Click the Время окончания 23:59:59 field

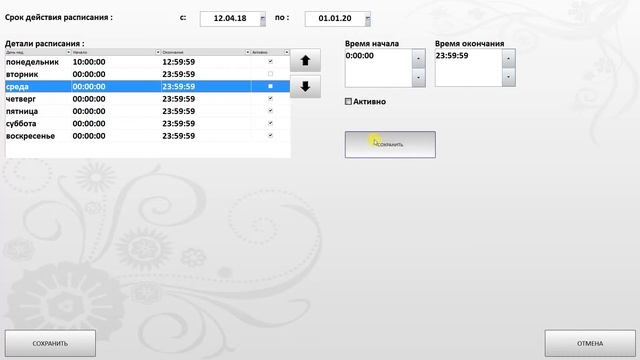[469, 68]
